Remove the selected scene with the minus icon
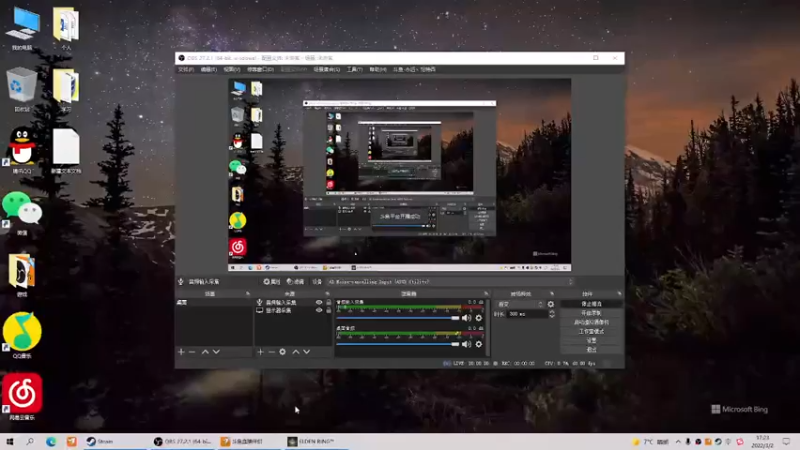The image size is (800, 450). 192,352
